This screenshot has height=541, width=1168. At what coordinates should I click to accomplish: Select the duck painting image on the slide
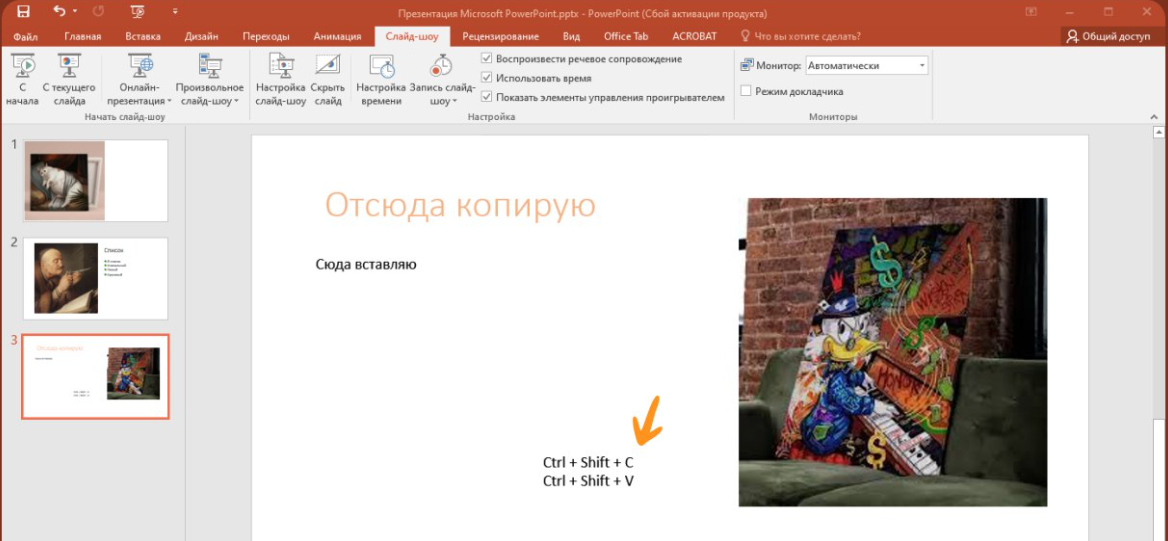point(892,352)
